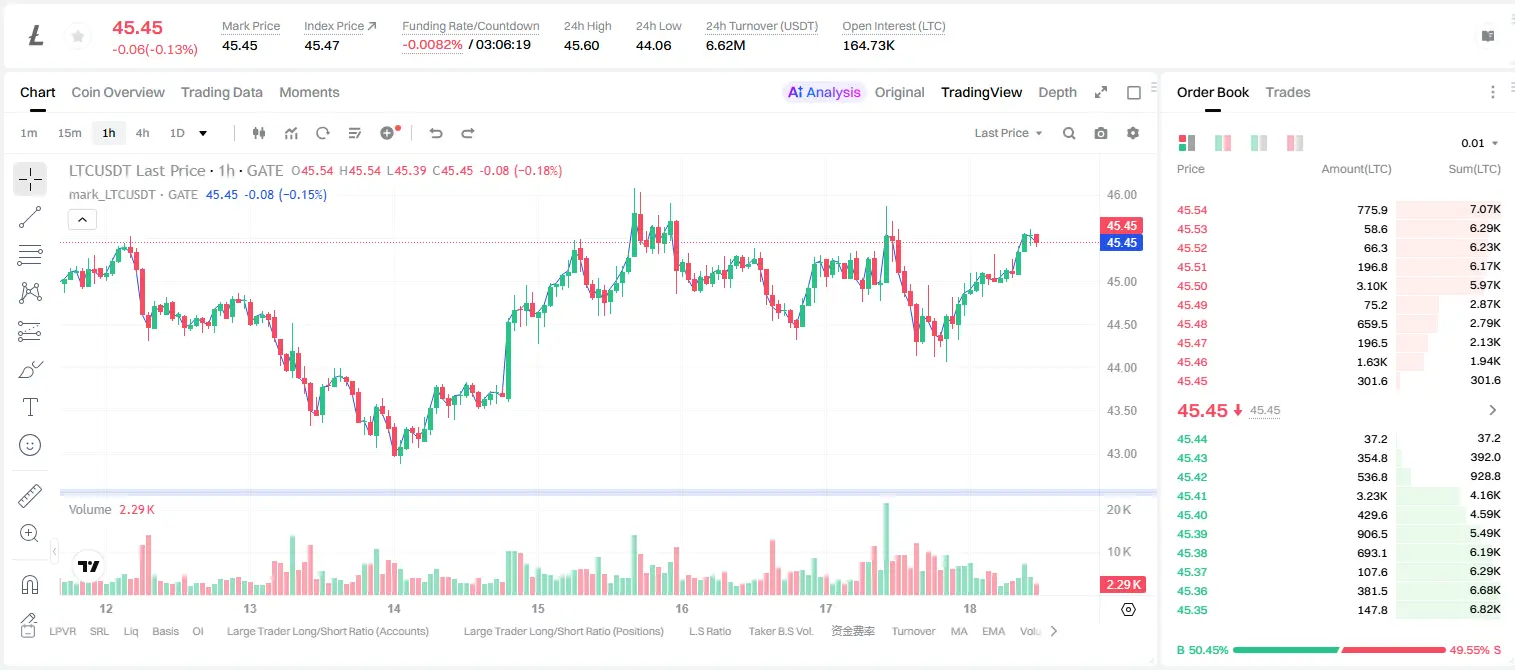This screenshot has width=1515, height=670.
Task: Open the time interval dropdown arrow after 1D
Action: (203, 133)
